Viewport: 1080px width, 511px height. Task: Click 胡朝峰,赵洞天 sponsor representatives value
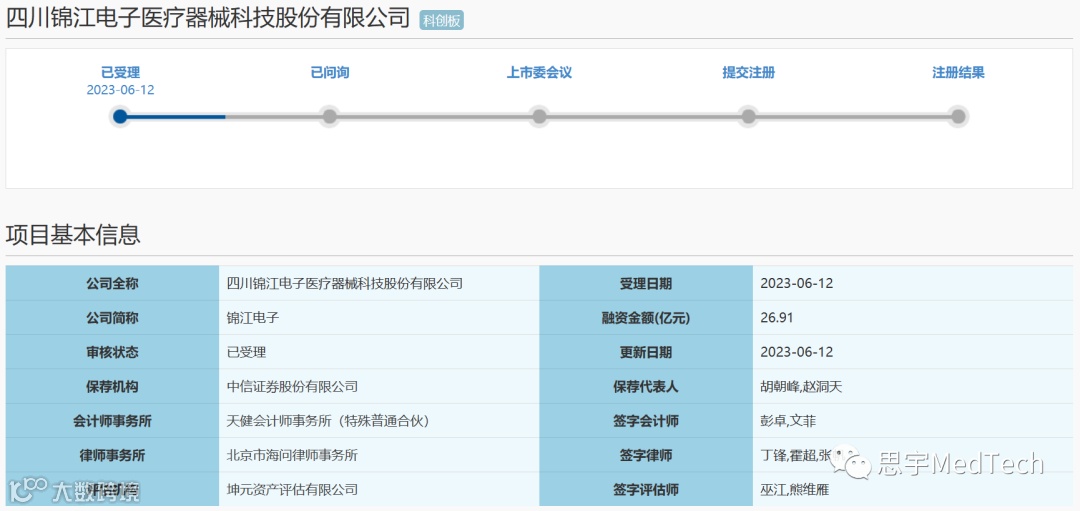[801, 386]
